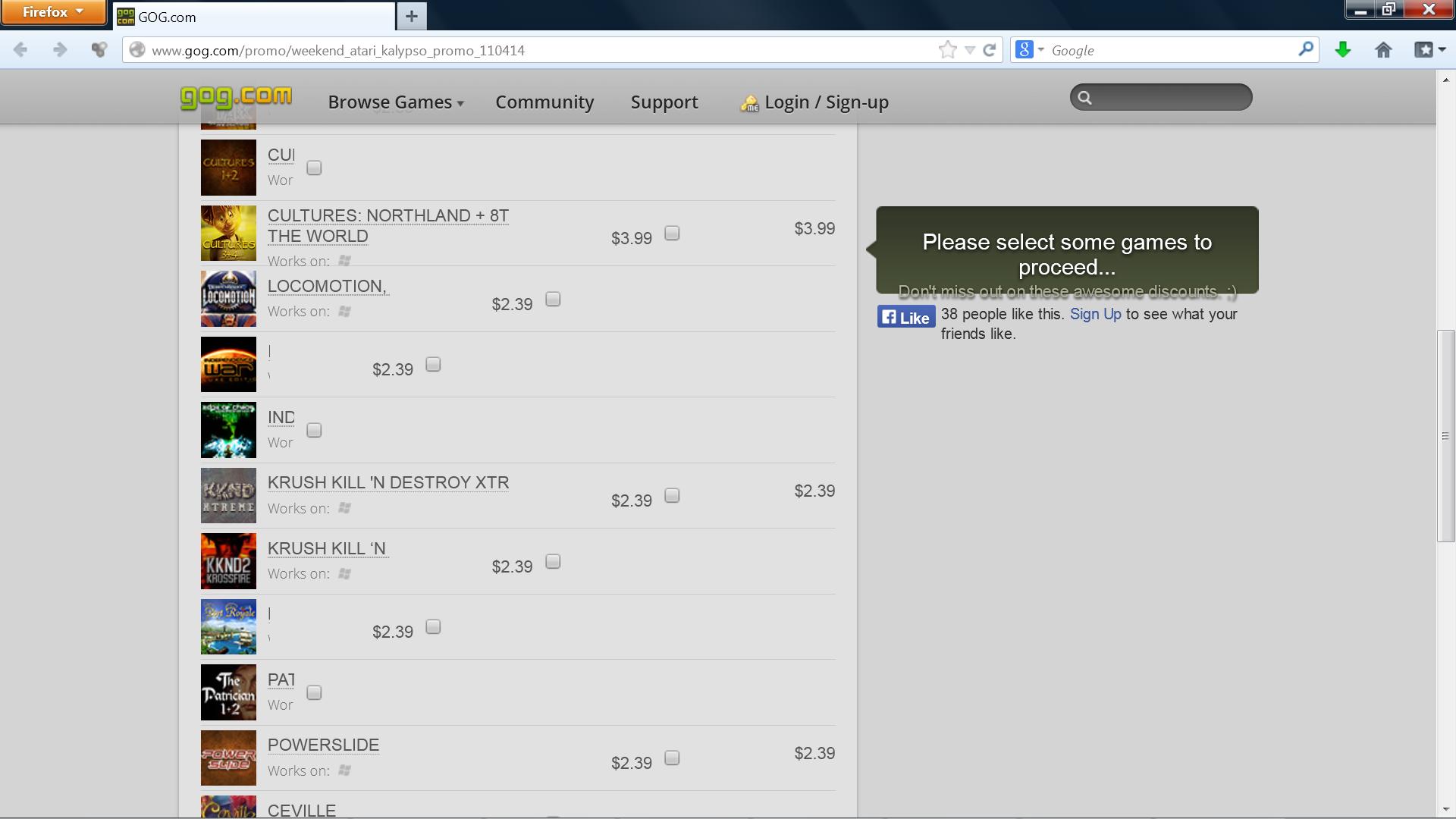Open the Port Royale game thumbnail
The width and height of the screenshot is (1456, 819).
(x=228, y=626)
